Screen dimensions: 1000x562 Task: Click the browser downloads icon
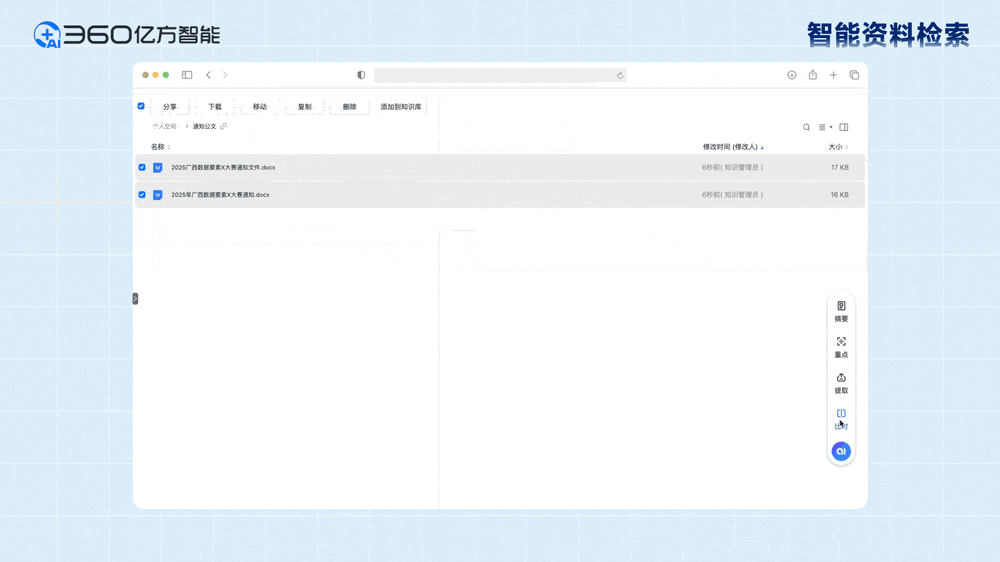click(x=792, y=75)
